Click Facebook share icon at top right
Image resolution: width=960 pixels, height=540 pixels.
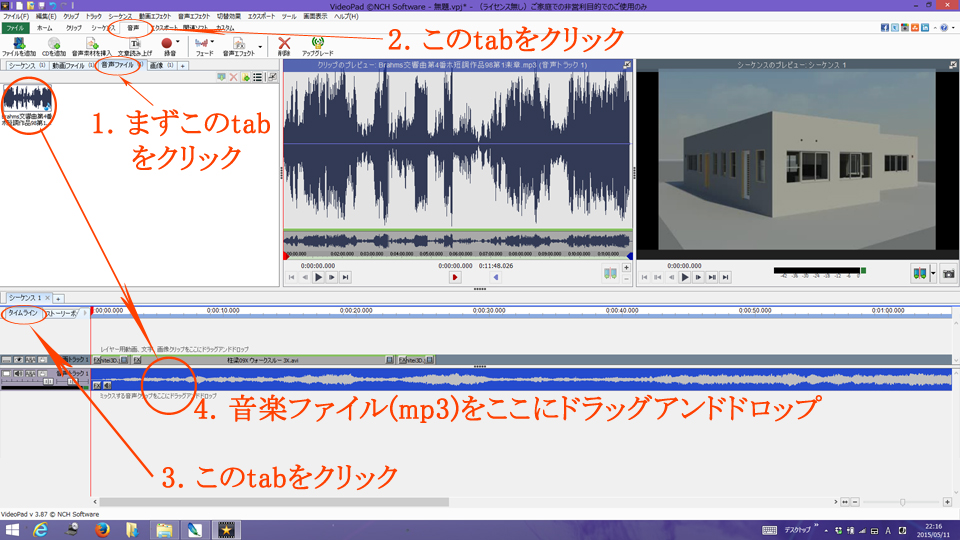click(885, 28)
